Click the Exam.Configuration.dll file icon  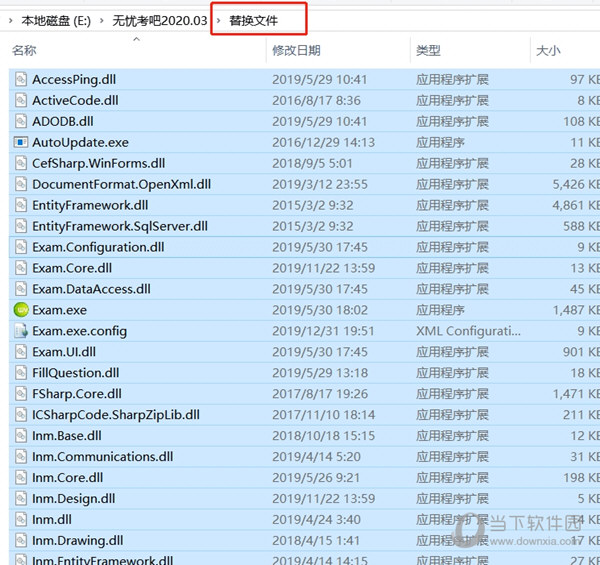(21, 247)
